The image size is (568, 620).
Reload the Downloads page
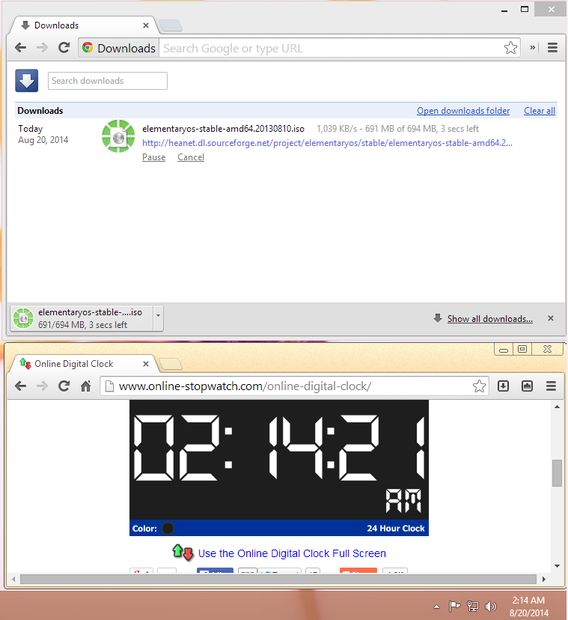pyautogui.click(x=64, y=48)
